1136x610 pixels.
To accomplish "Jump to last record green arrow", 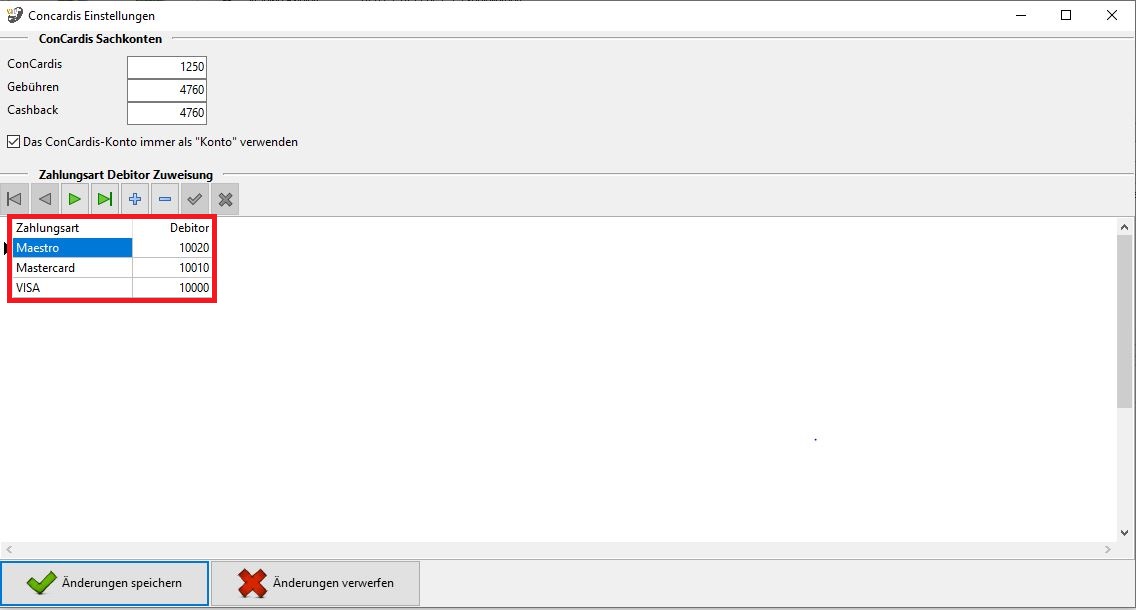I will 105,199.
